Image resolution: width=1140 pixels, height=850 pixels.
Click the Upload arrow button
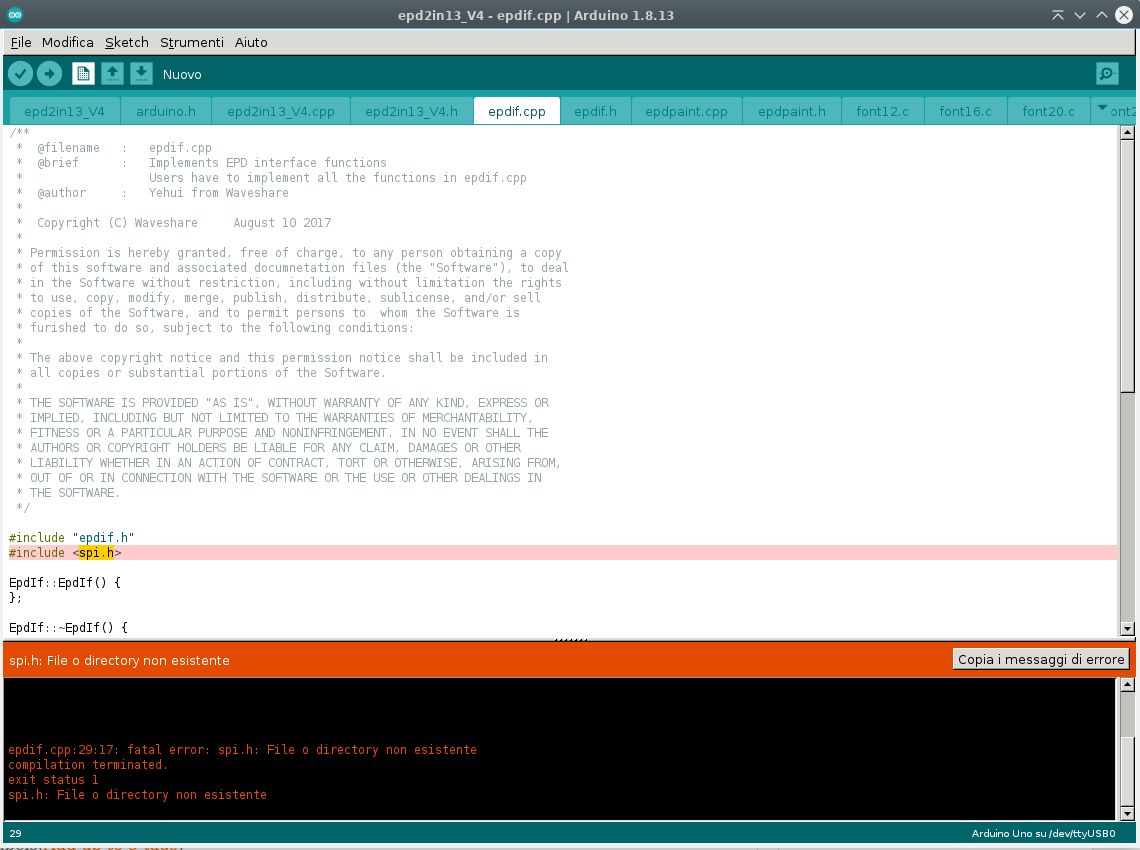pyautogui.click(x=49, y=73)
